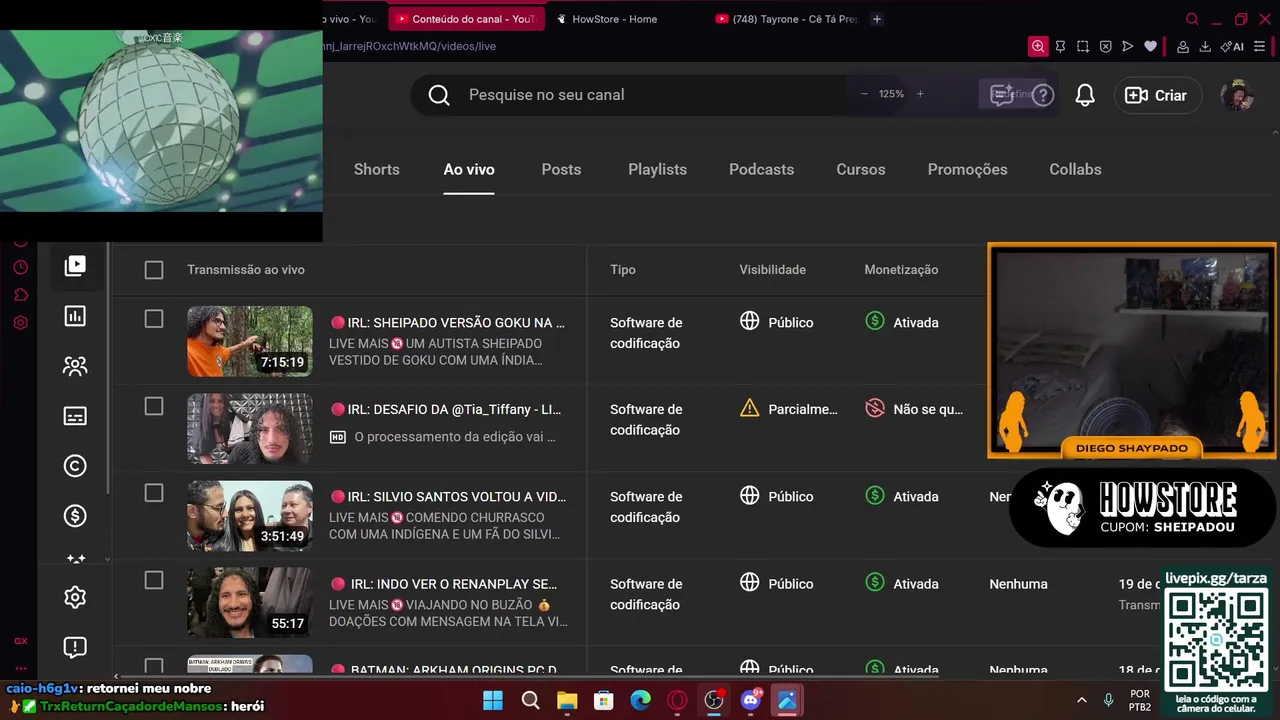Switch to the Podcasts tab

(x=761, y=169)
